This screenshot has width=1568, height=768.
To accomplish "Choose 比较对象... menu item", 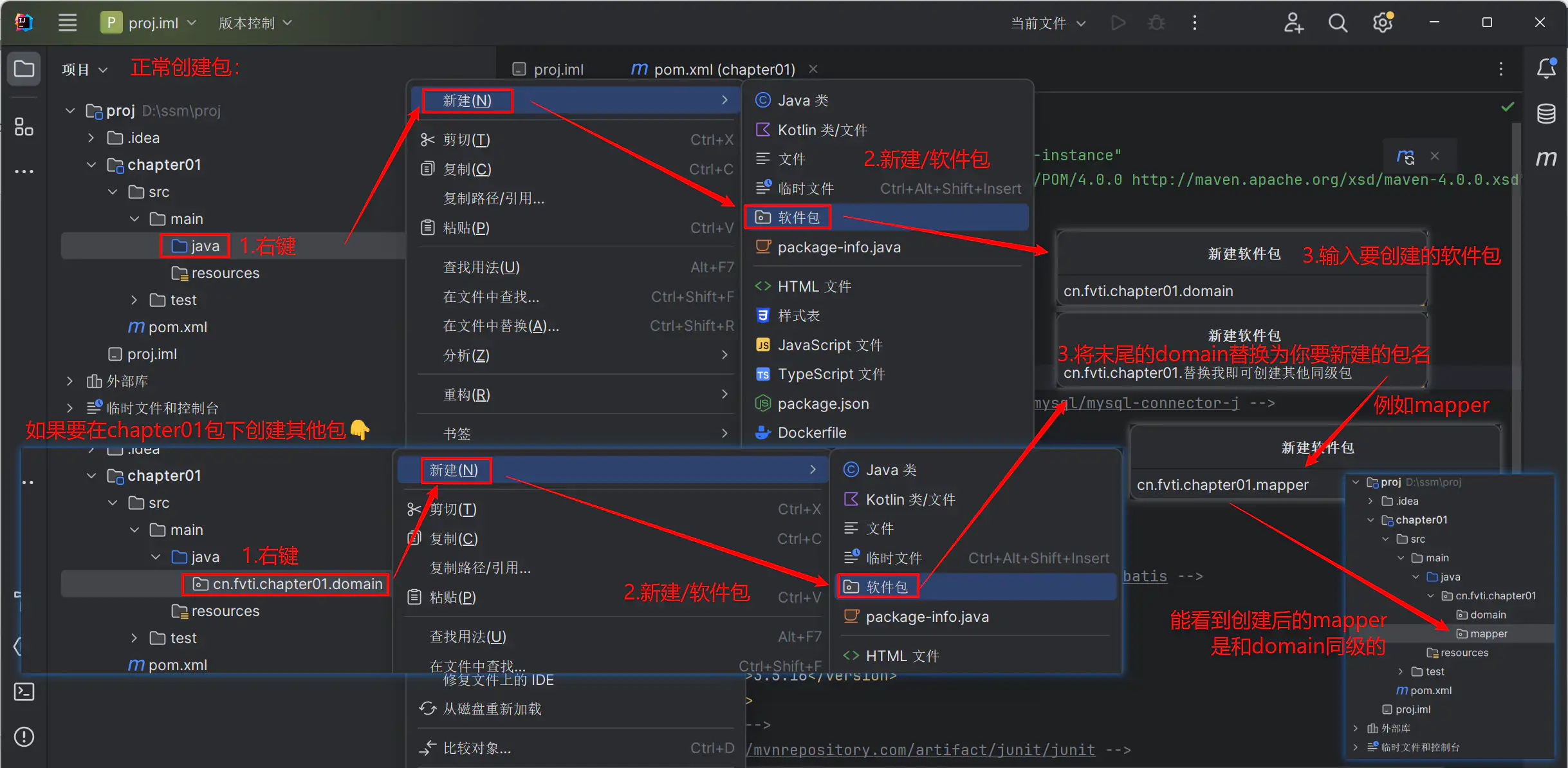I will [575, 748].
